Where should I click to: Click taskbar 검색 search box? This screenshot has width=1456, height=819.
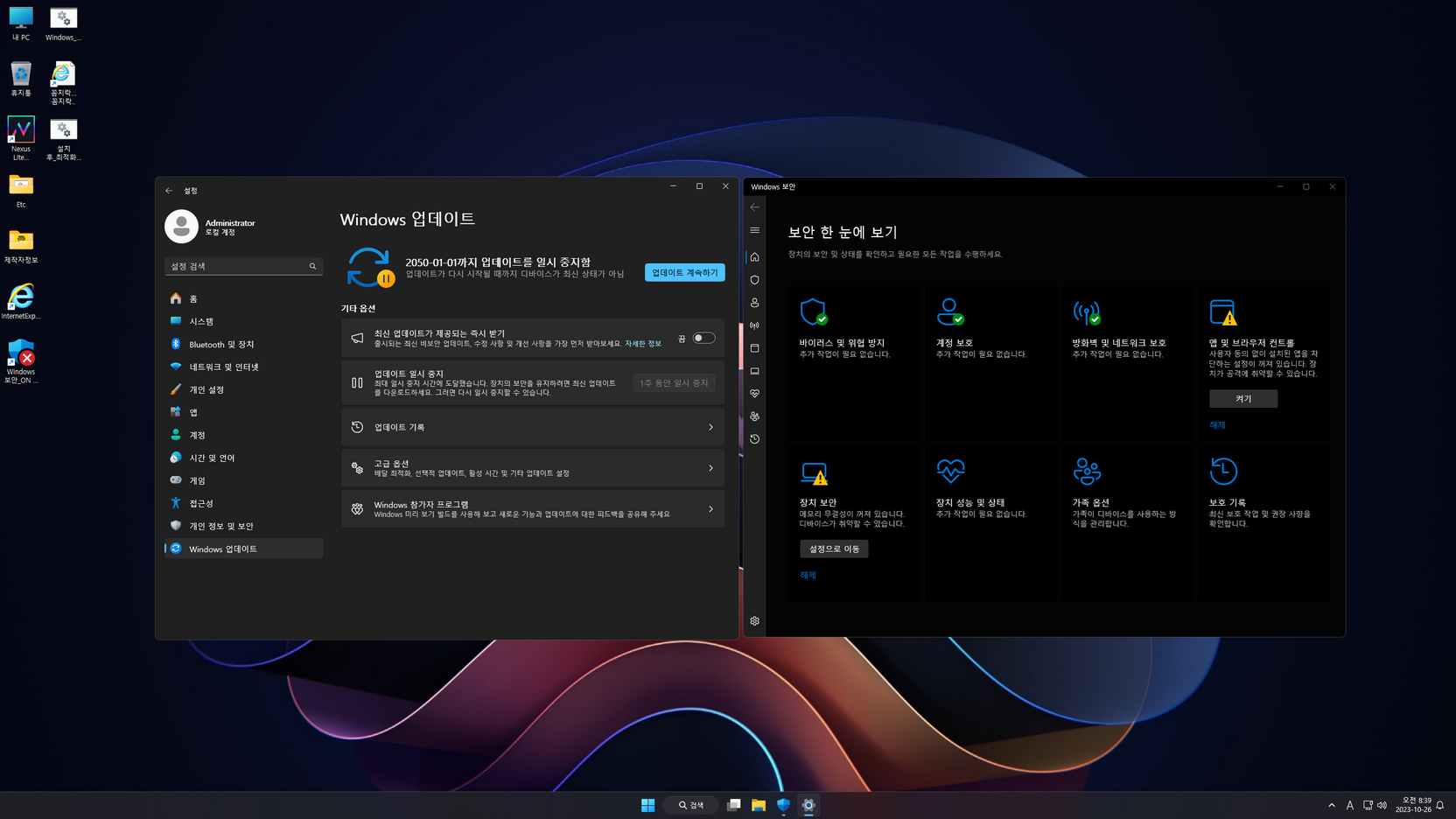coord(691,805)
